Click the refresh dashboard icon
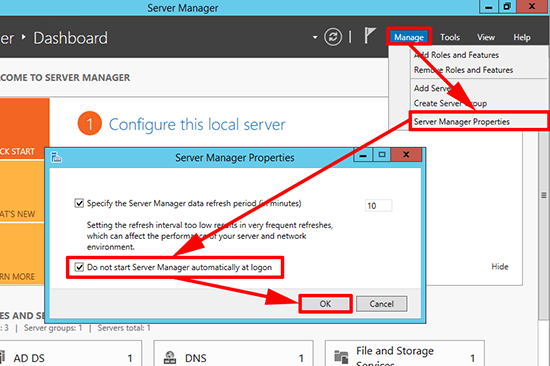 coord(333,37)
